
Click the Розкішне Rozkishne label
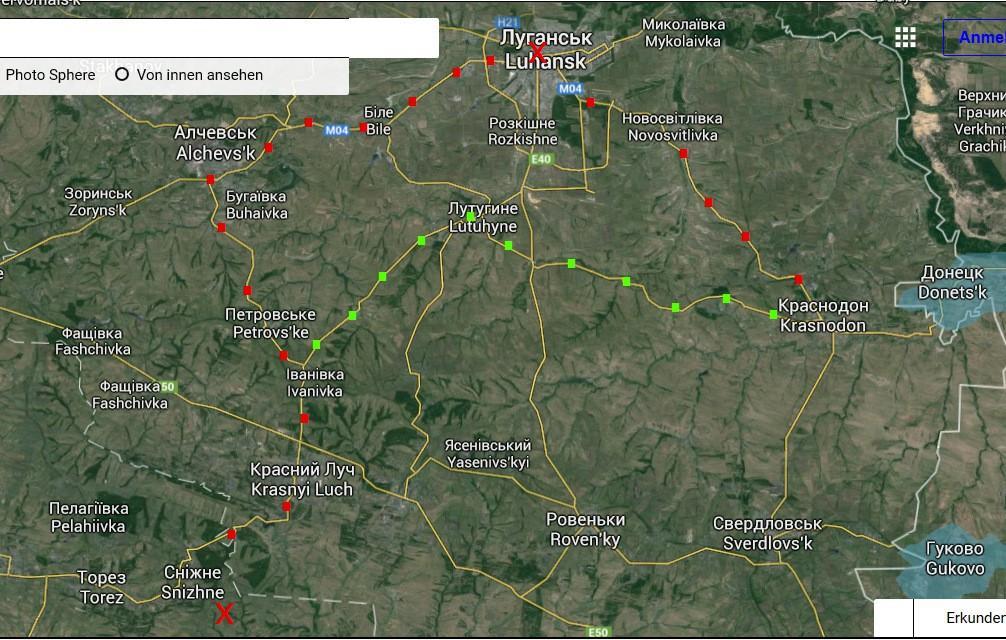pyautogui.click(x=522, y=131)
